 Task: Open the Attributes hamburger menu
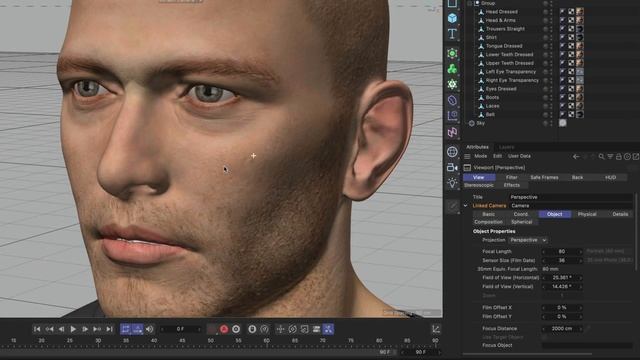click(467, 156)
